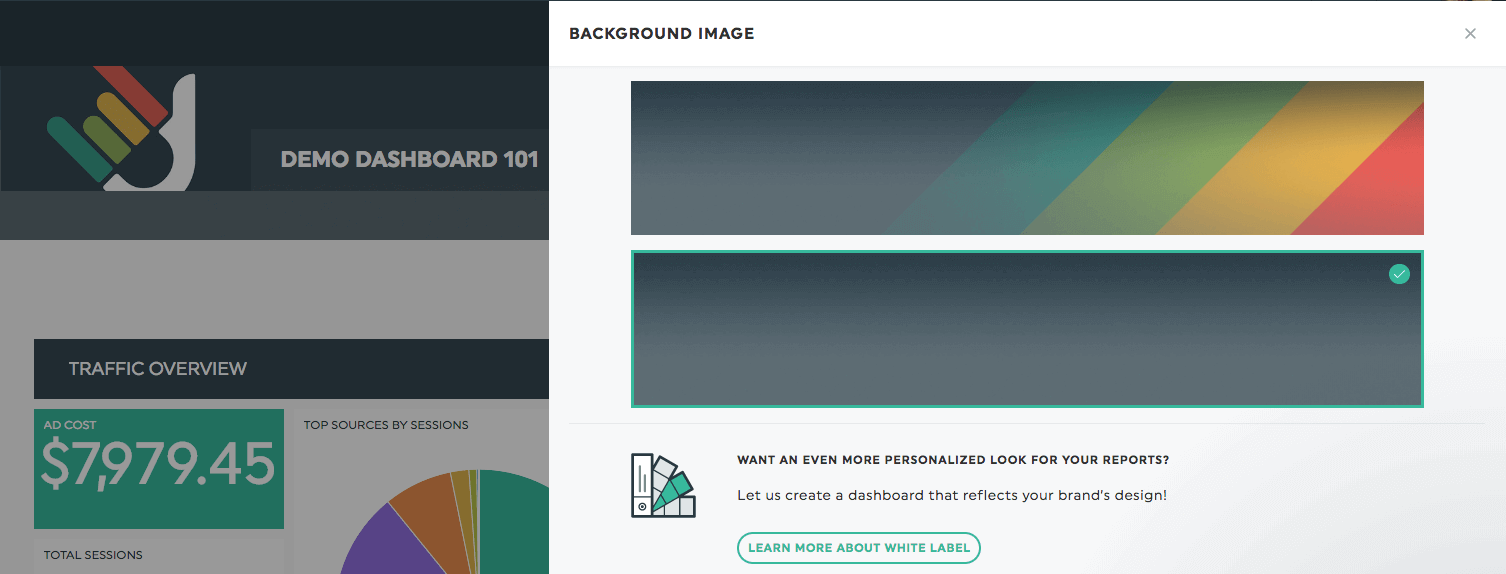Image resolution: width=1506 pixels, height=574 pixels.
Task: Select the rainbow striped background image
Action: [1027, 158]
